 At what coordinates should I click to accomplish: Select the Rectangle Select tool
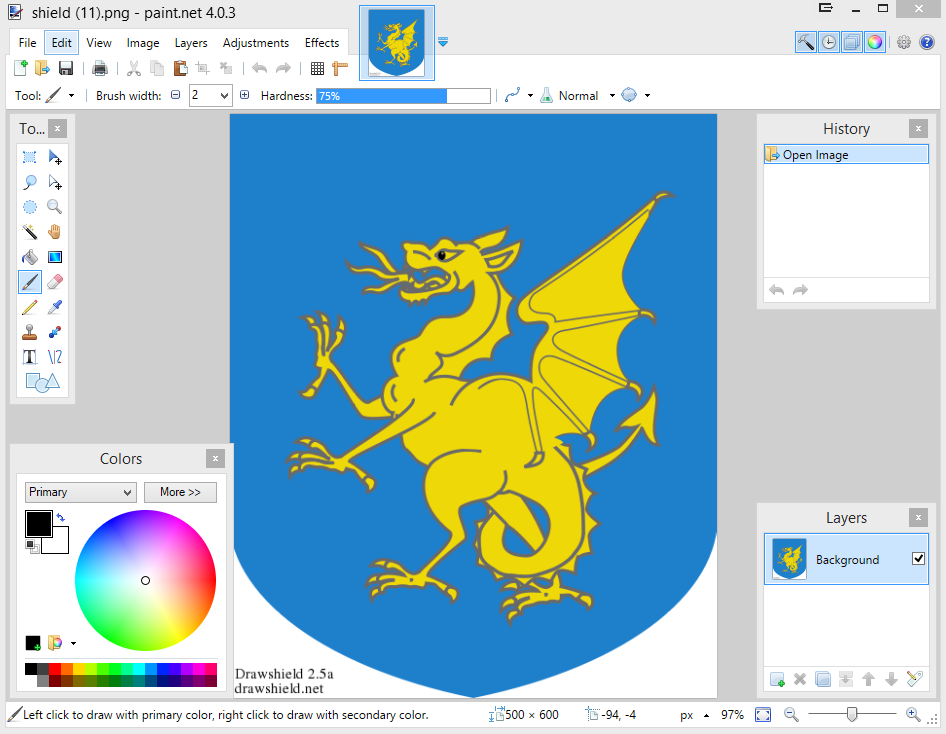(x=30, y=157)
